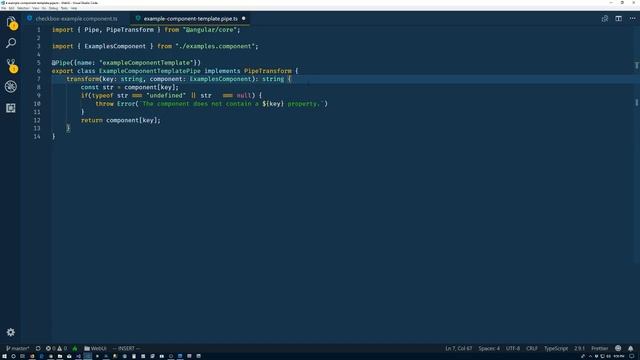Open the Debug view in activity bar
This screenshot has height=360, width=640.
point(11,86)
